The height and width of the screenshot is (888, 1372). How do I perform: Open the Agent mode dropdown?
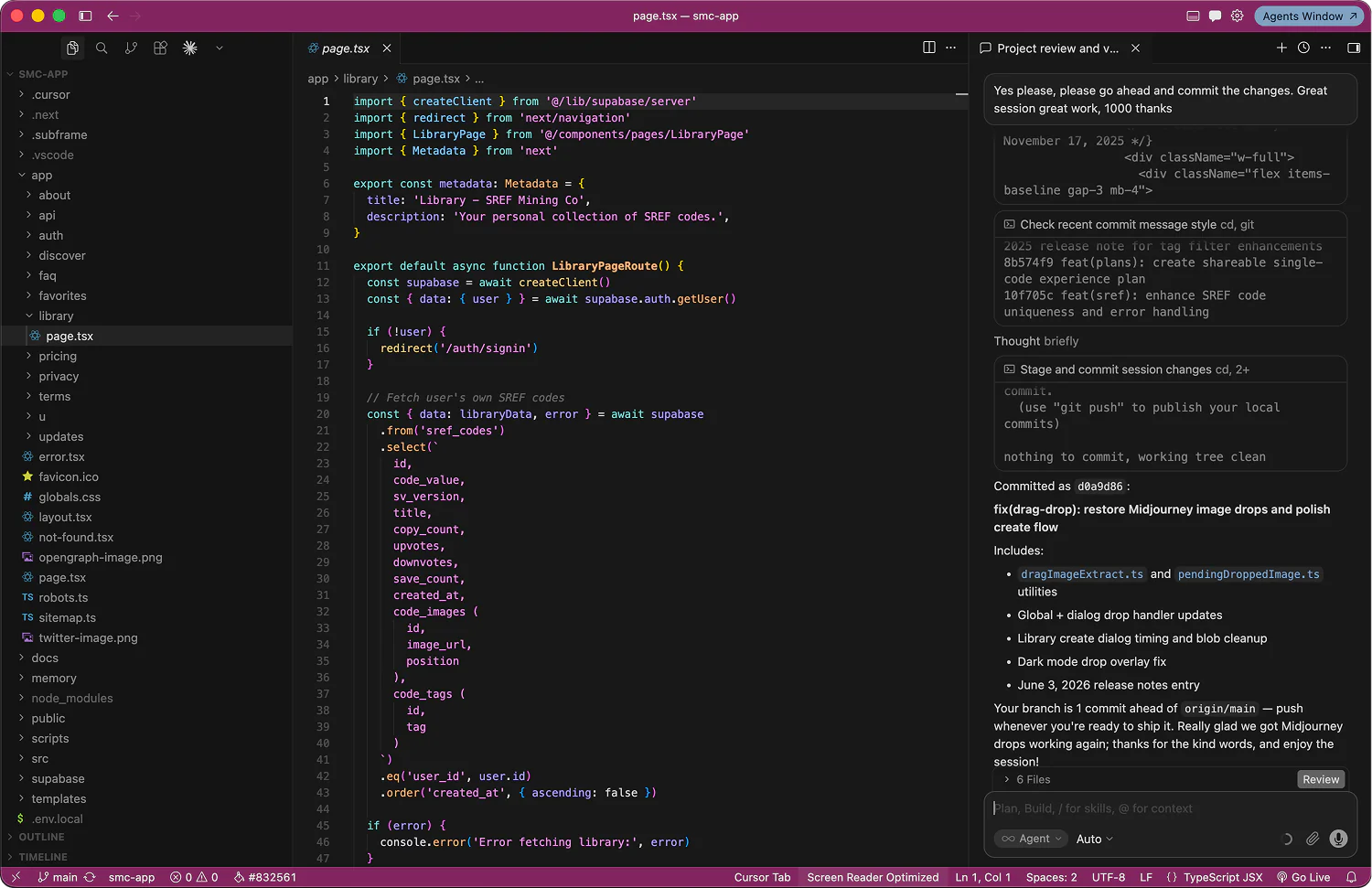(x=1030, y=839)
